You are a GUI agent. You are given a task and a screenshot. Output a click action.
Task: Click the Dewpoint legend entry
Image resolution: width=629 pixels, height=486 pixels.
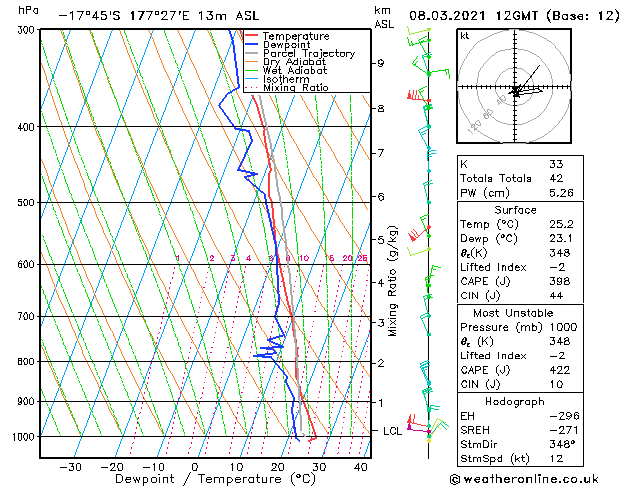[x=286, y=45]
